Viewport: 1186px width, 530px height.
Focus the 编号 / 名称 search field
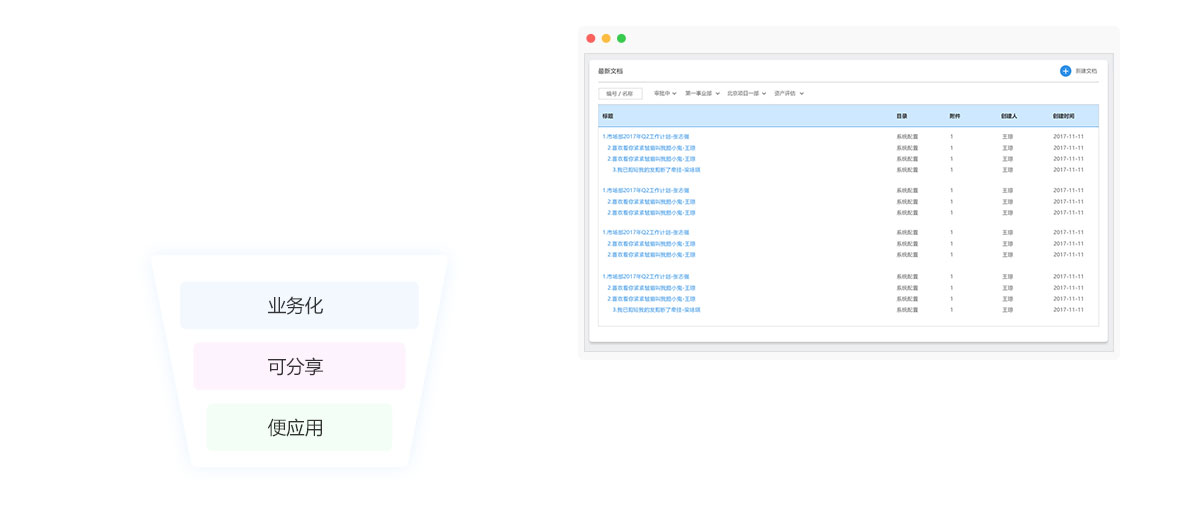click(620, 94)
